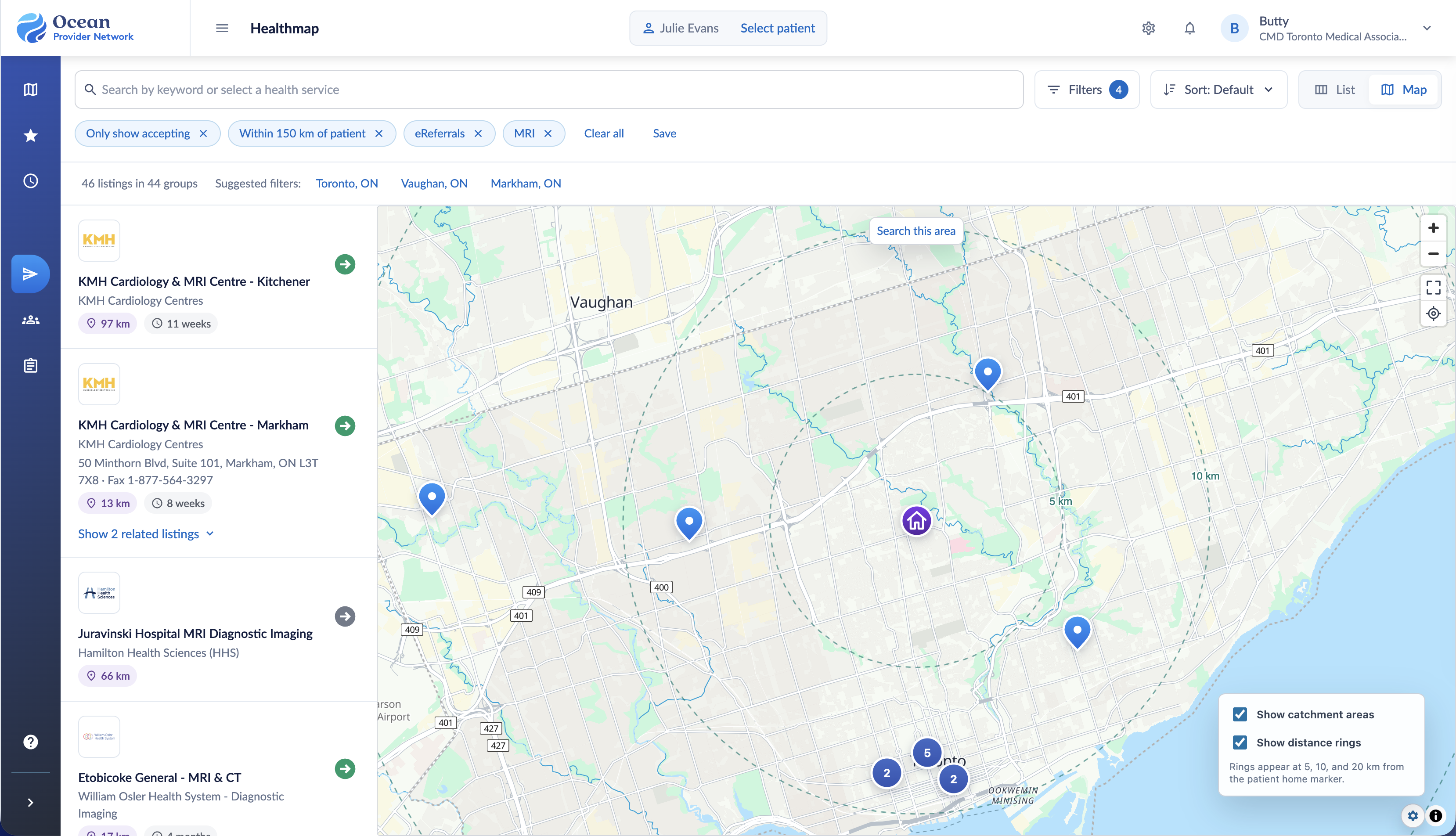Expand the Butty account menu chevron
This screenshot has height=836, width=1456.
tap(1427, 28)
